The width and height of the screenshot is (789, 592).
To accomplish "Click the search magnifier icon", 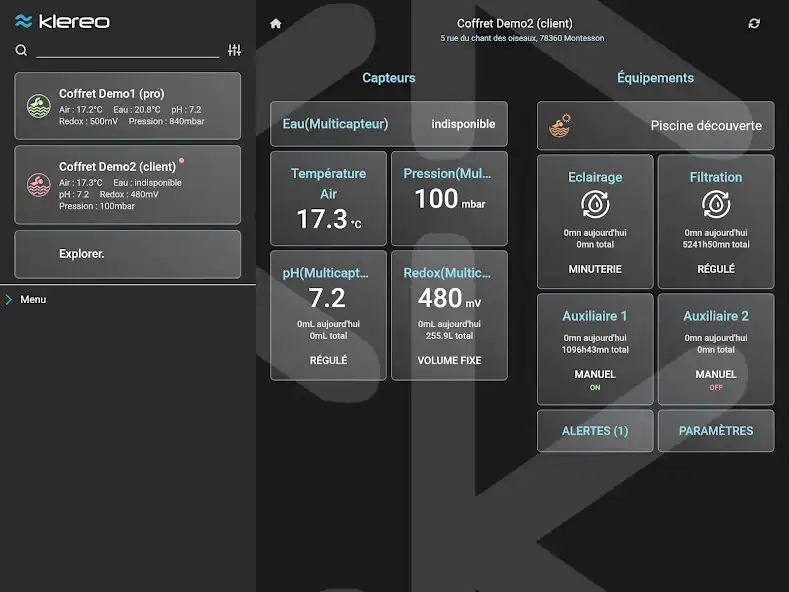I will point(21,50).
